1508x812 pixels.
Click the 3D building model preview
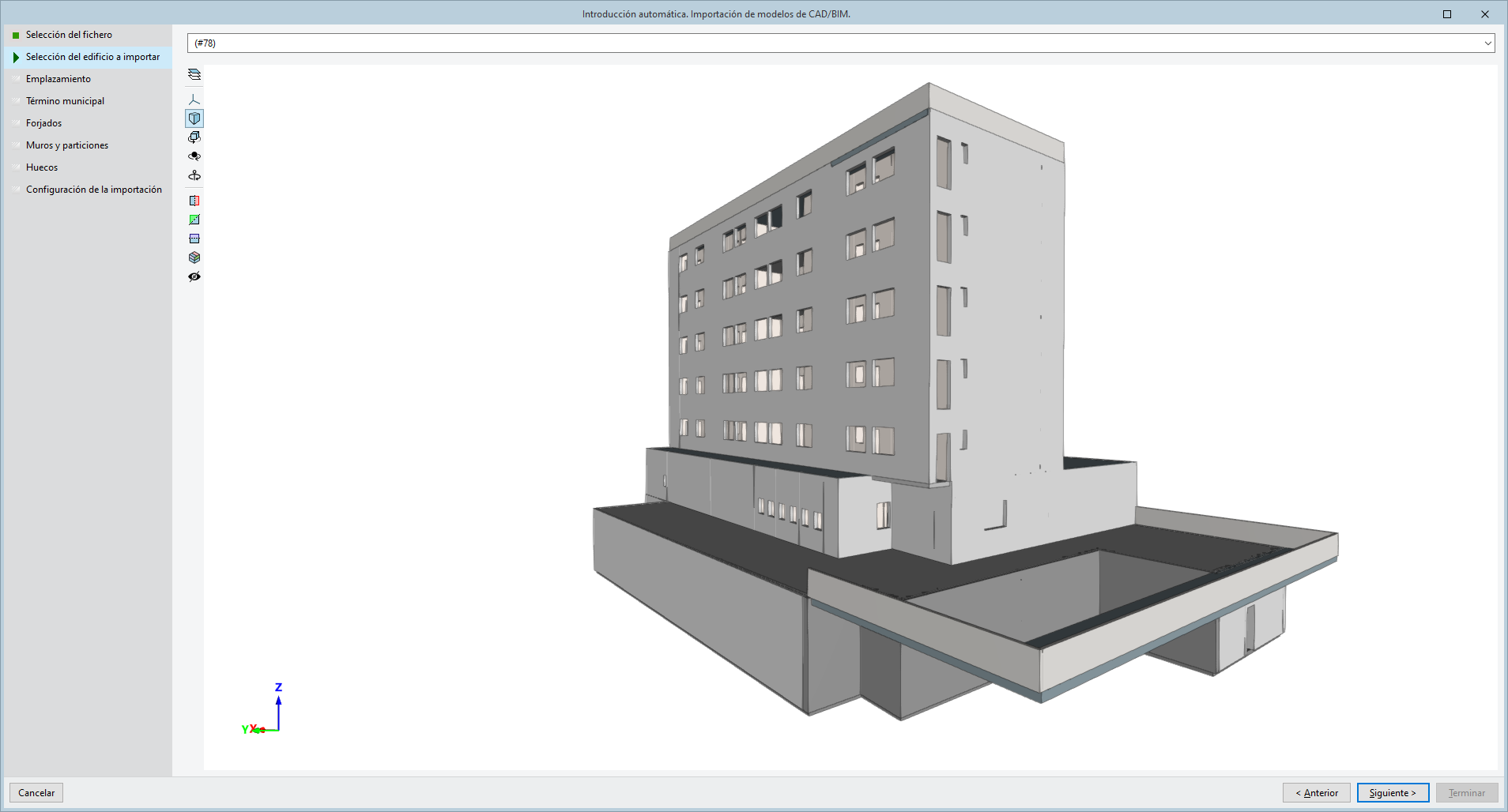pos(965,401)
